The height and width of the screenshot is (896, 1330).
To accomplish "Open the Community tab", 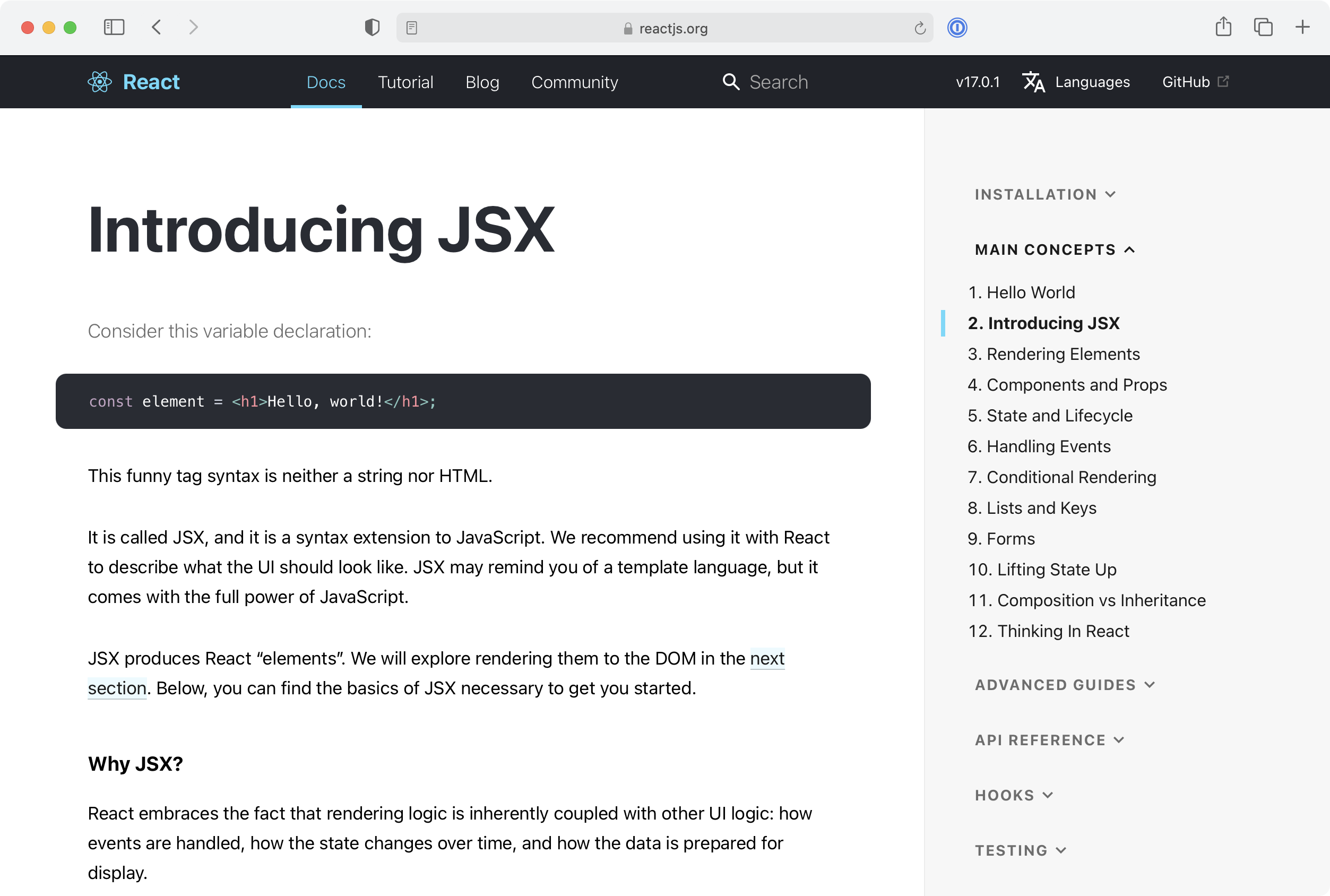I will 574,82.
